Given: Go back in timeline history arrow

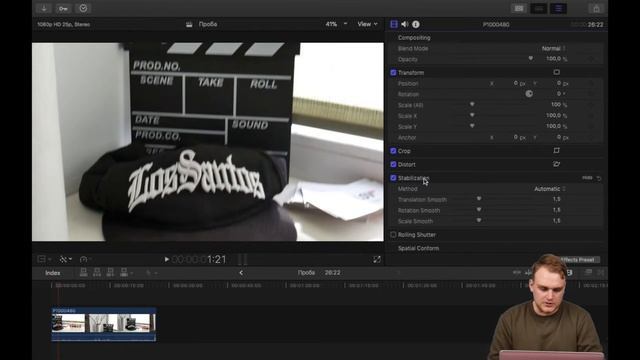Looking at the screenshot, I should 241,273.
